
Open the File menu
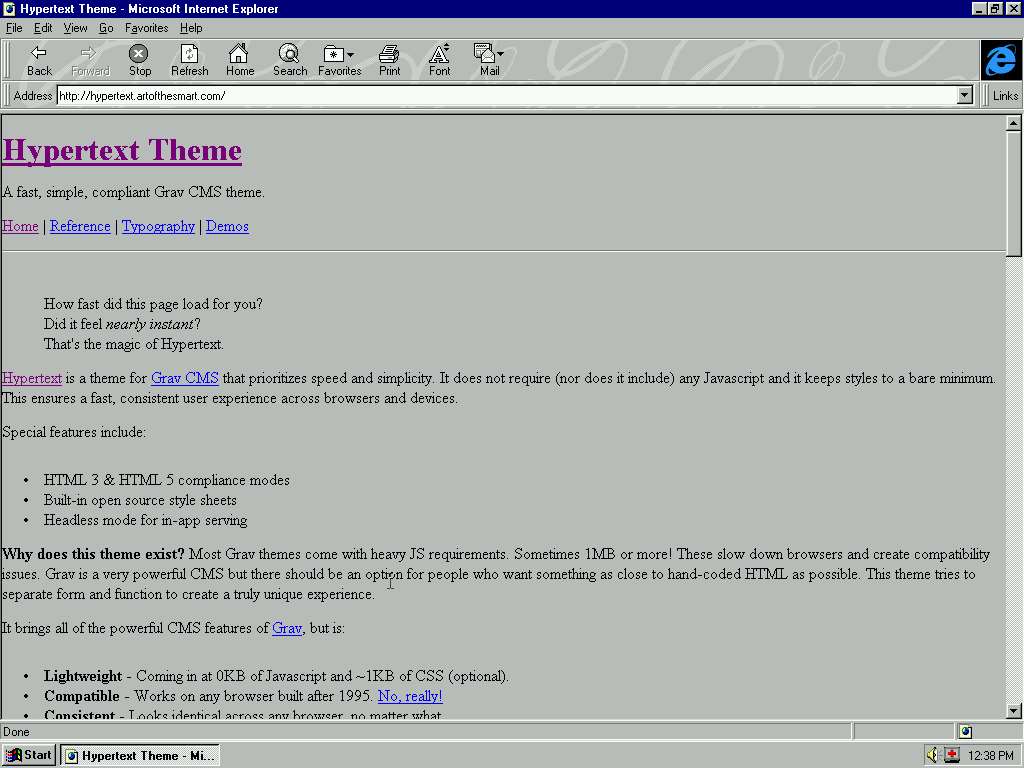[14, 28]
